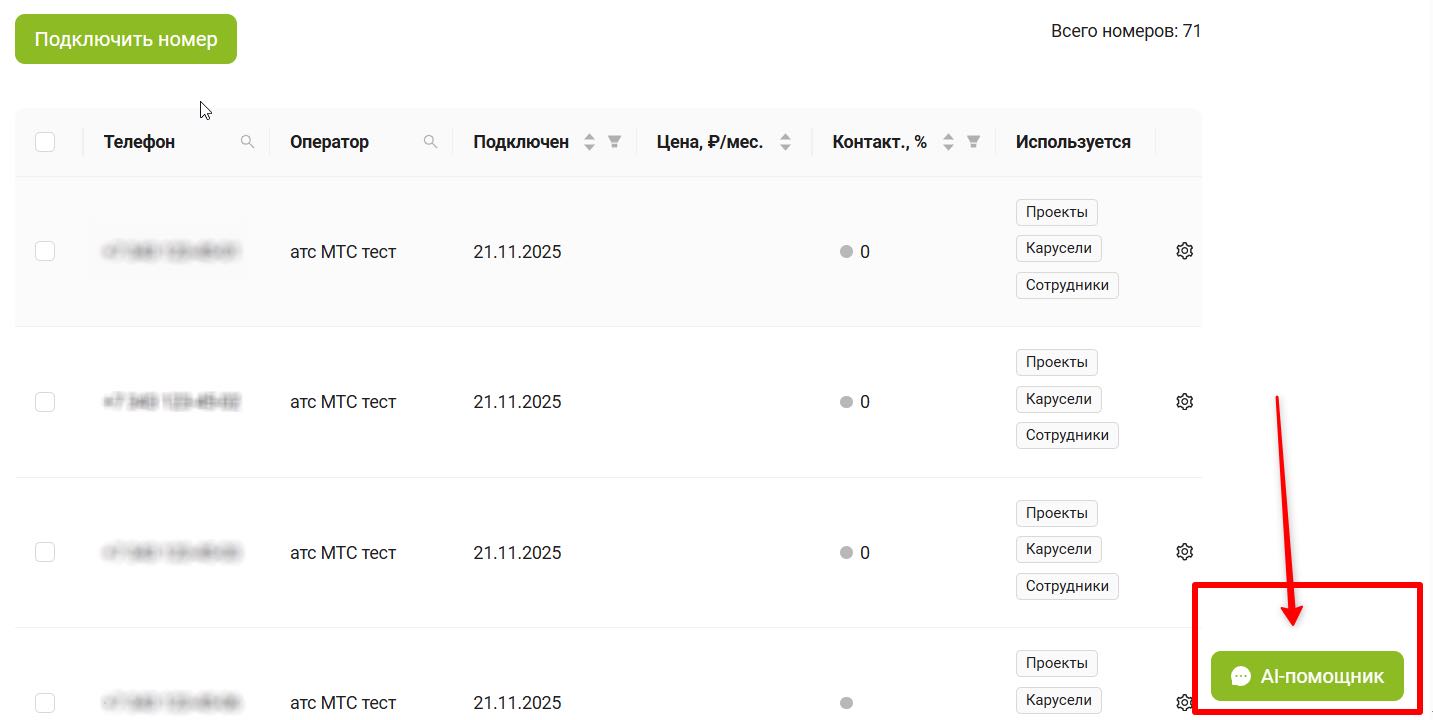
Task: Open the Подключен column filter icon
Action: (x=615, y=142)
